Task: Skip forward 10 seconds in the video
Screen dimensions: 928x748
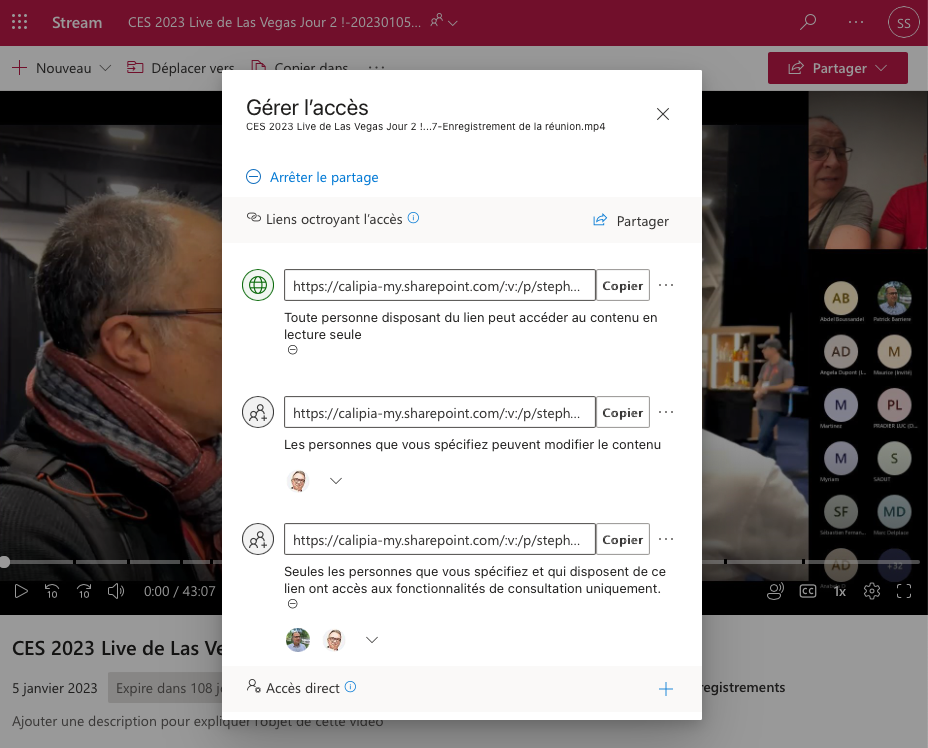Action: coord(84,591)
